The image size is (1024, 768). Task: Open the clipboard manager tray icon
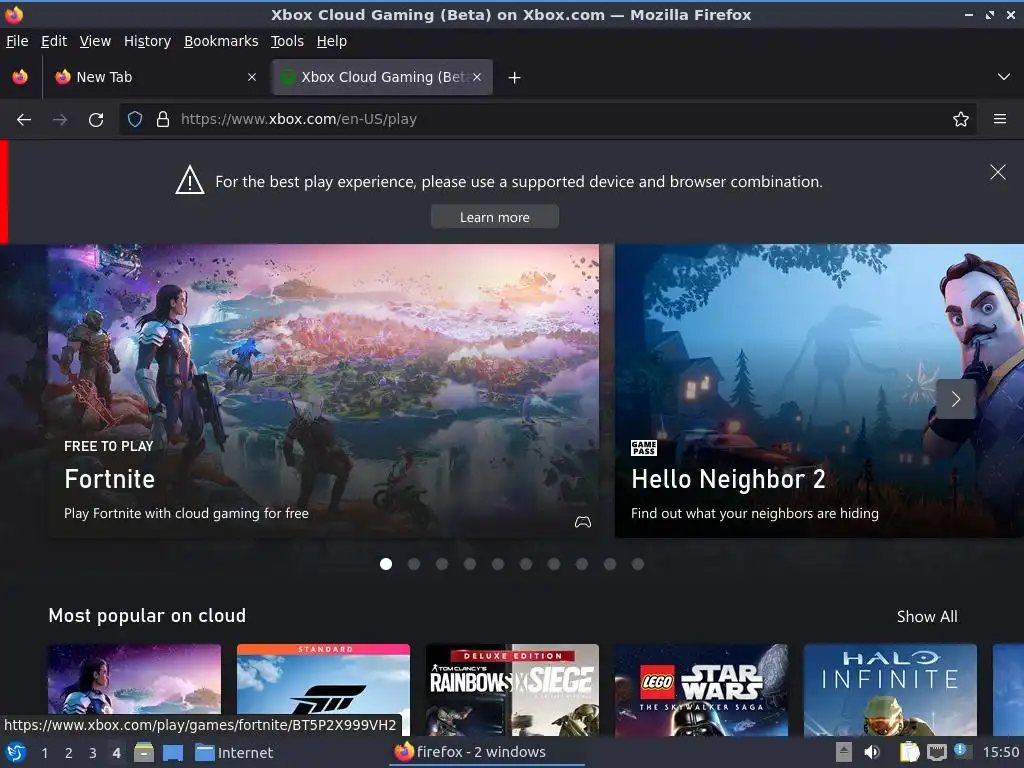point(908,753)
